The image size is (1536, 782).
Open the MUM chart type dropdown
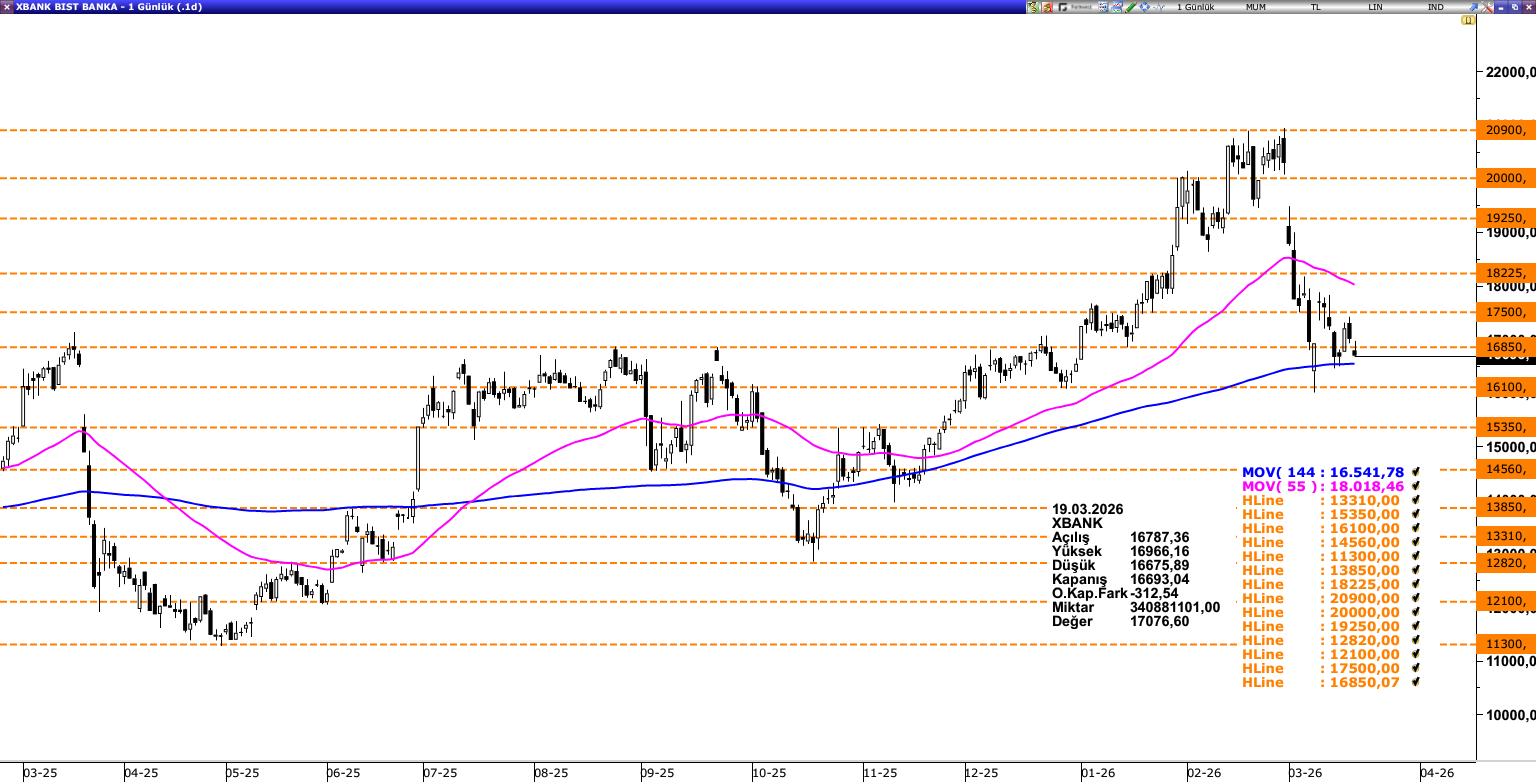pyautogui.click(x=1255, y=7)
